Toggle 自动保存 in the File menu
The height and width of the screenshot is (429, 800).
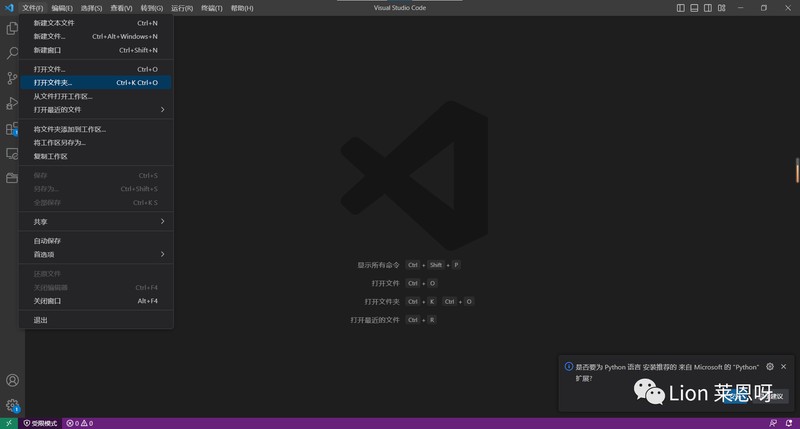pos(96,241)
